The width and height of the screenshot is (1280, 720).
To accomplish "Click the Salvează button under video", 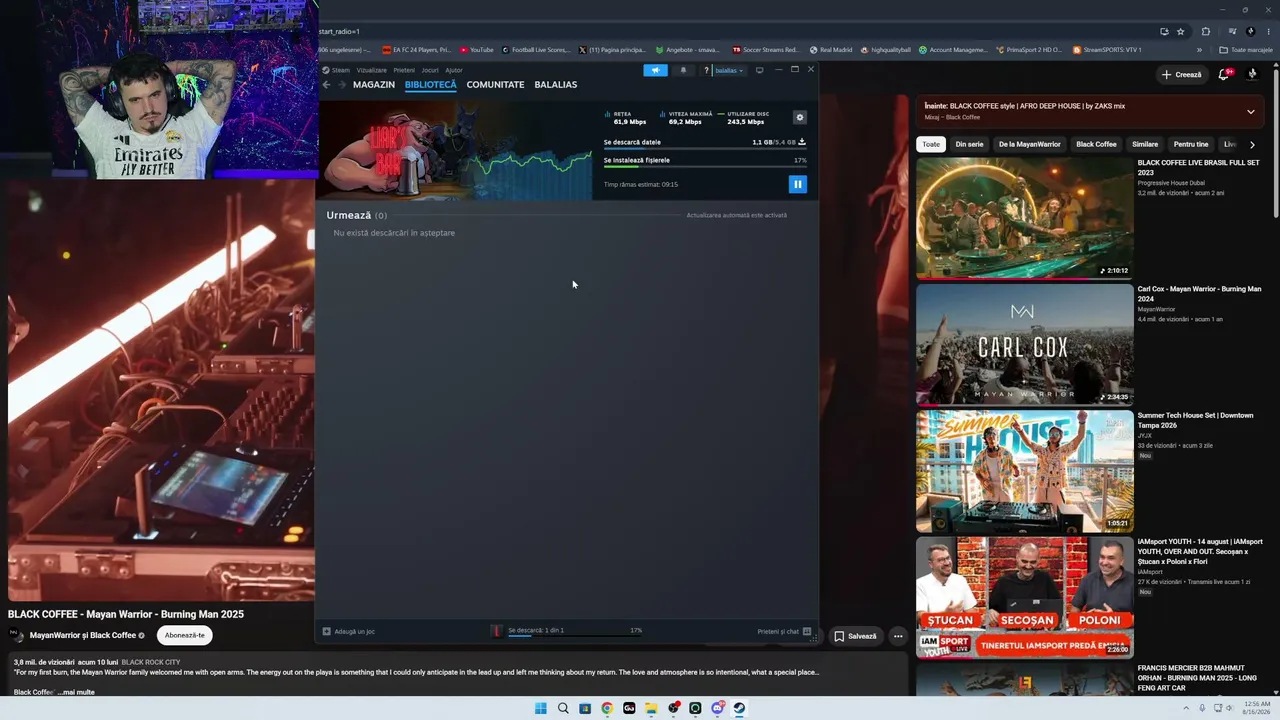I will click(x=855, y=636).
